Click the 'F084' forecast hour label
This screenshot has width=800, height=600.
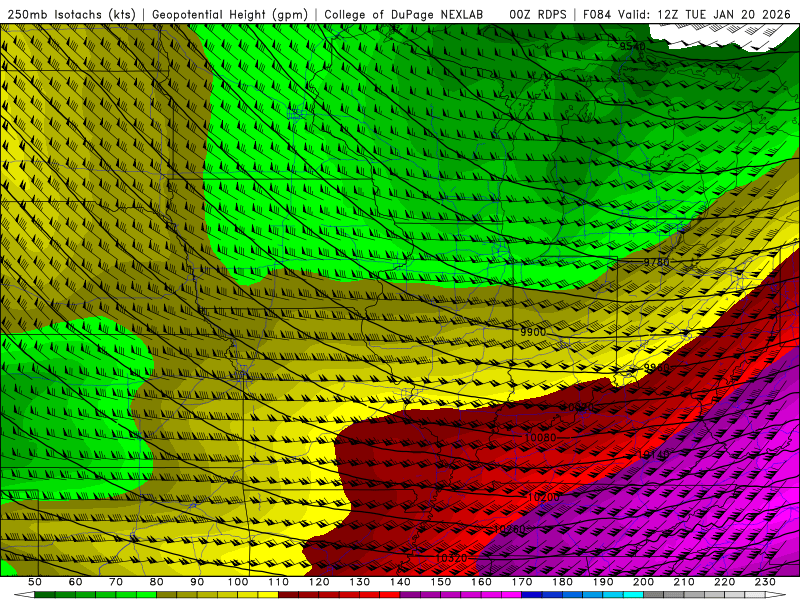point(598,15)
